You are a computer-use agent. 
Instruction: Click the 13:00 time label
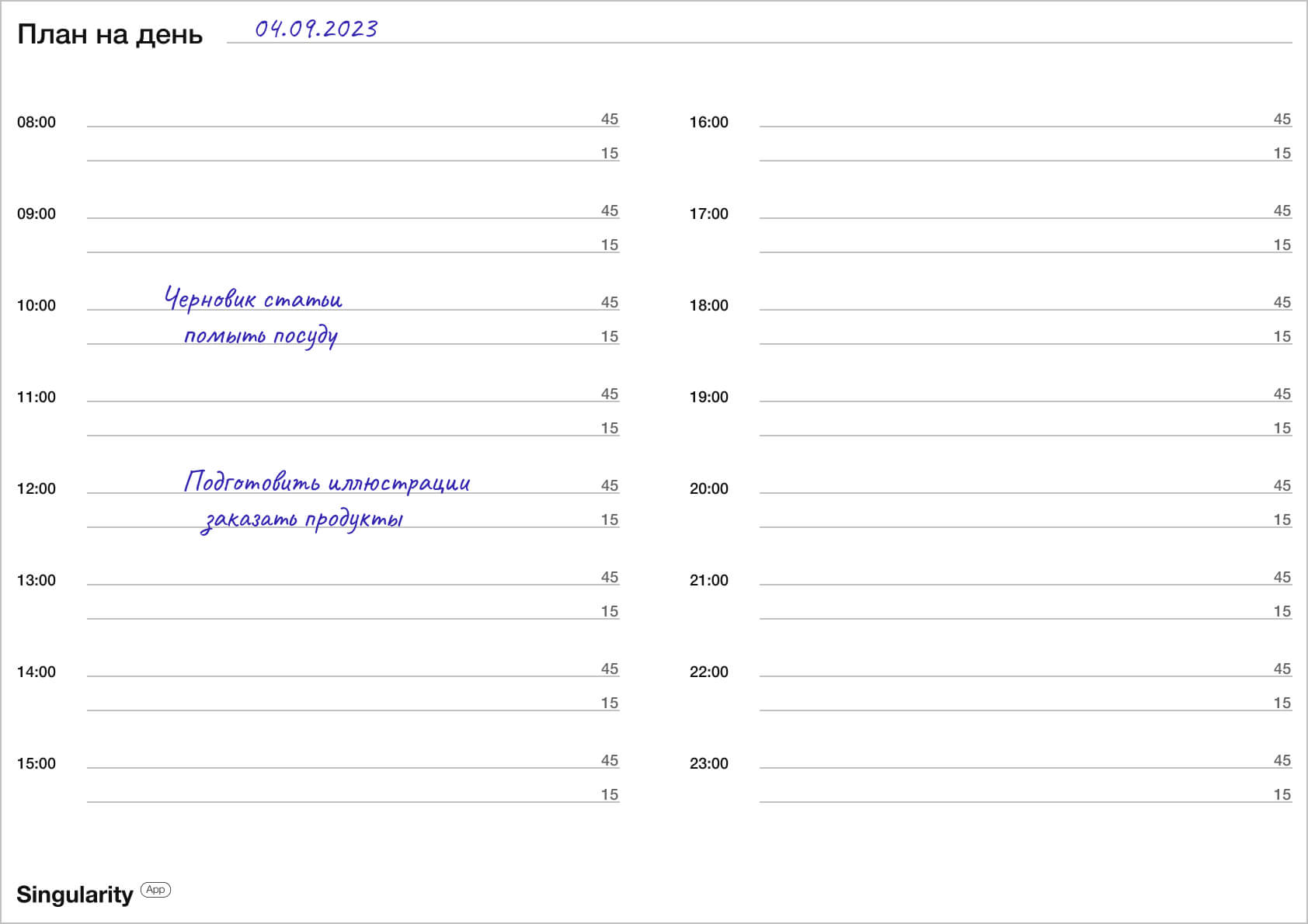click(37, 580)
